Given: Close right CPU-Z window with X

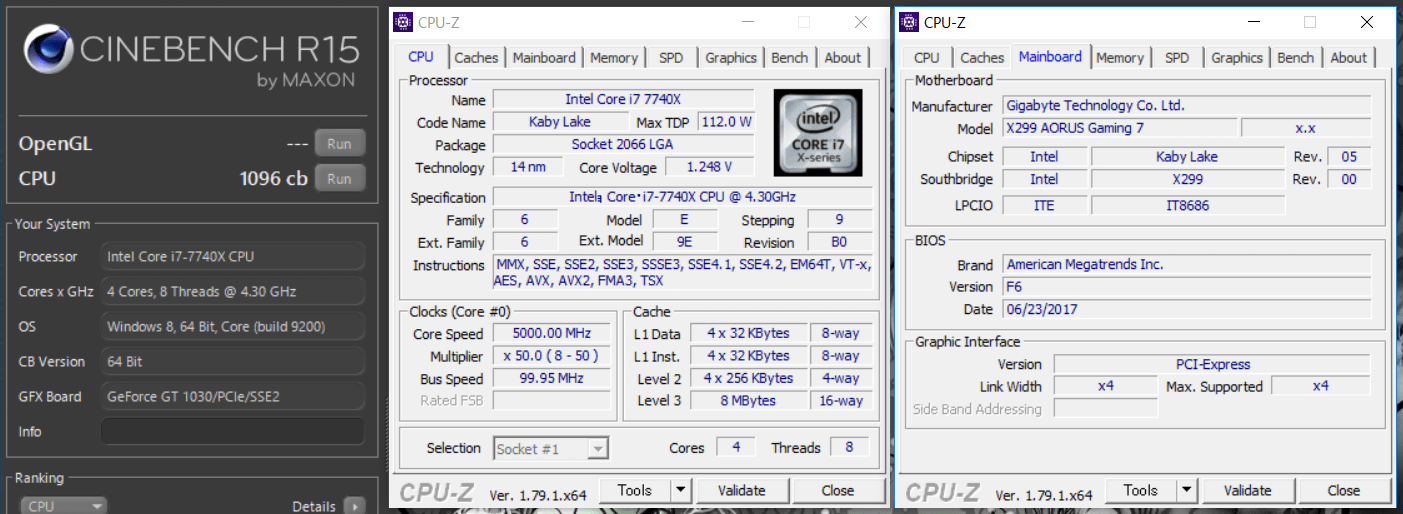Looking at the screenshot, I should (1367, 22).
